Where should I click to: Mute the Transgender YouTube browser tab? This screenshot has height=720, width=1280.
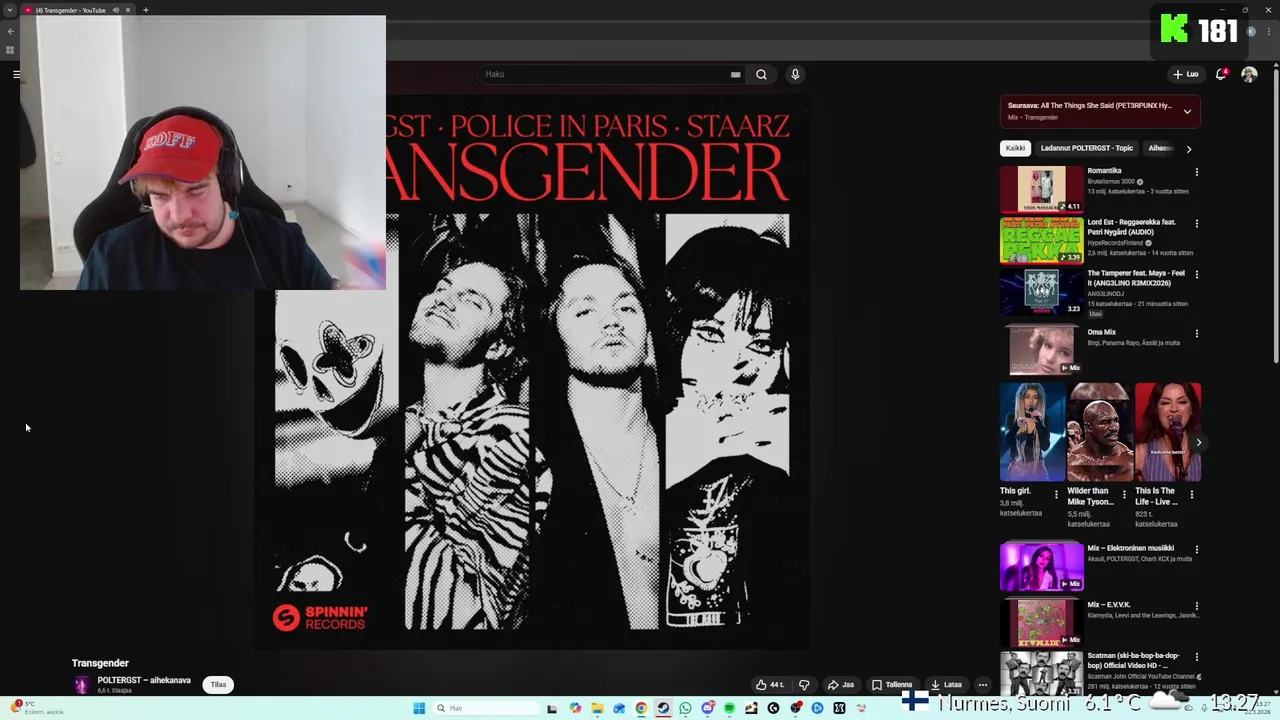pyautogui.click(x=115, y=10)
